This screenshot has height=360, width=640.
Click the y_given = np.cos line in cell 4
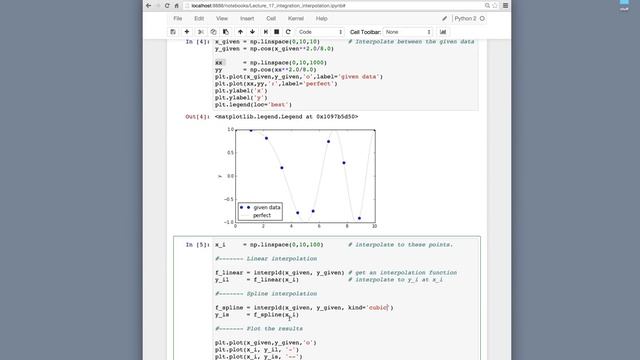(x=274, y=49)
